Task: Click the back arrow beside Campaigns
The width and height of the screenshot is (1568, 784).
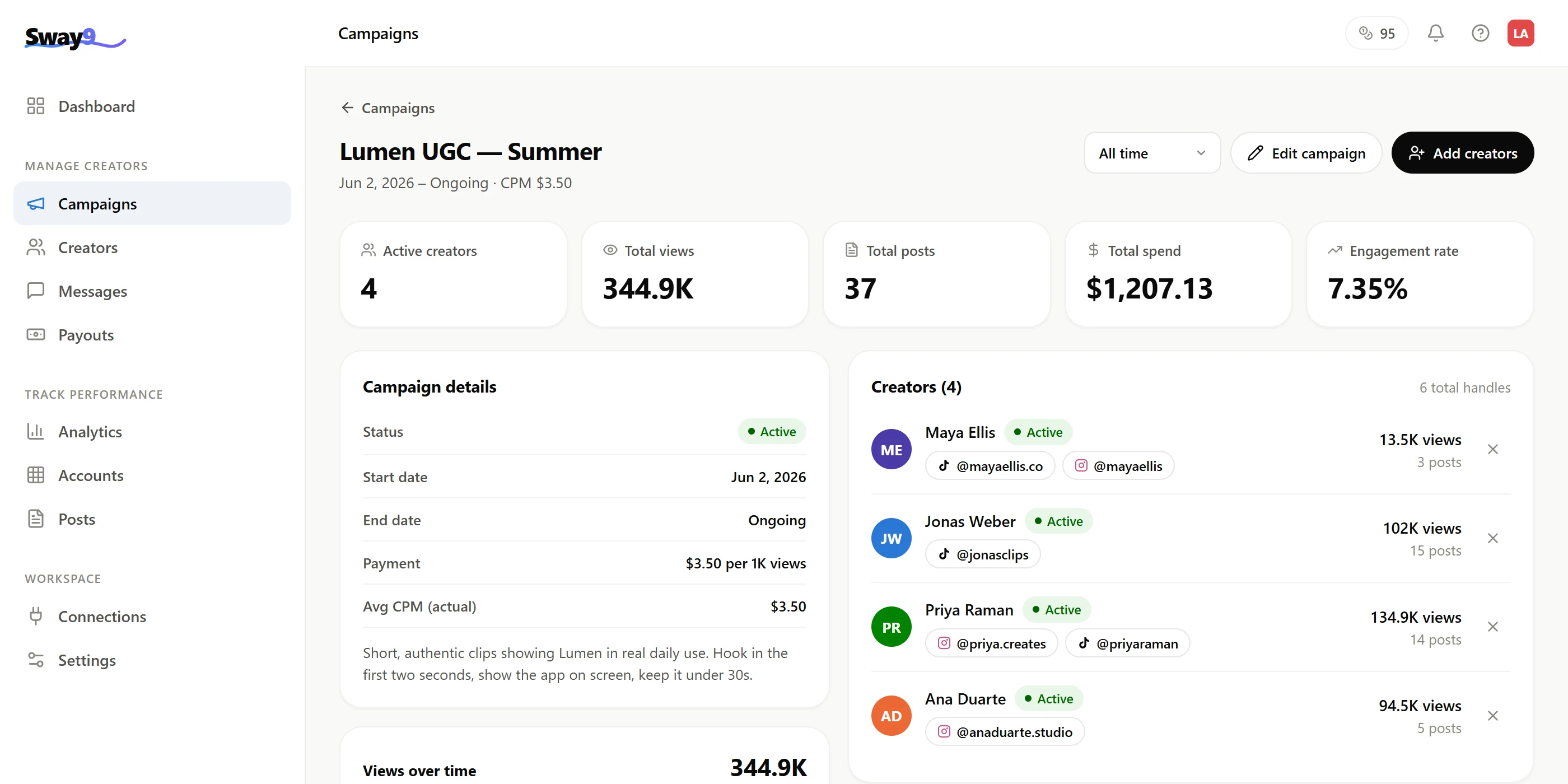Action: click(x=347, y=108)
